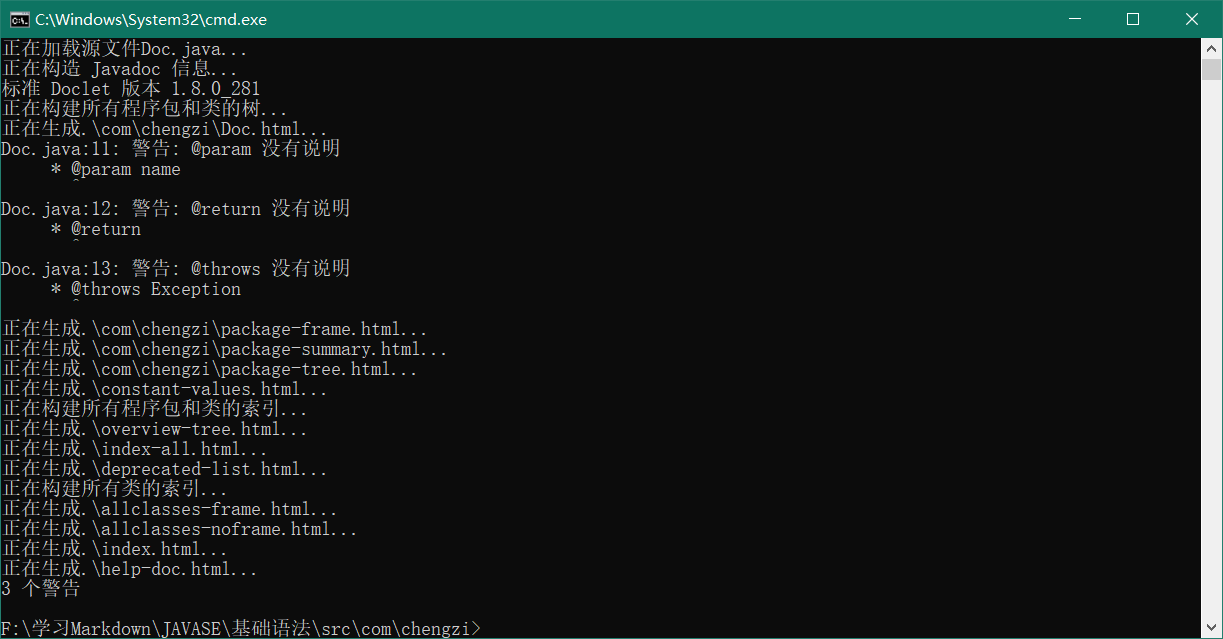Minimize the cmd.exe window
The width and height of the screenshot is (1223, 639).
click(1075, 19)
